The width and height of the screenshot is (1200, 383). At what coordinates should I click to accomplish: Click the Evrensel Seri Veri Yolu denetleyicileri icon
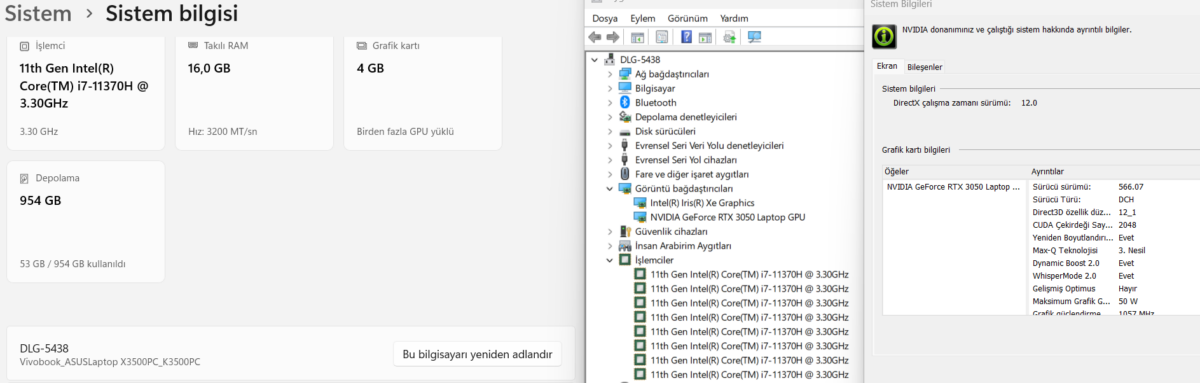point(625,145)
